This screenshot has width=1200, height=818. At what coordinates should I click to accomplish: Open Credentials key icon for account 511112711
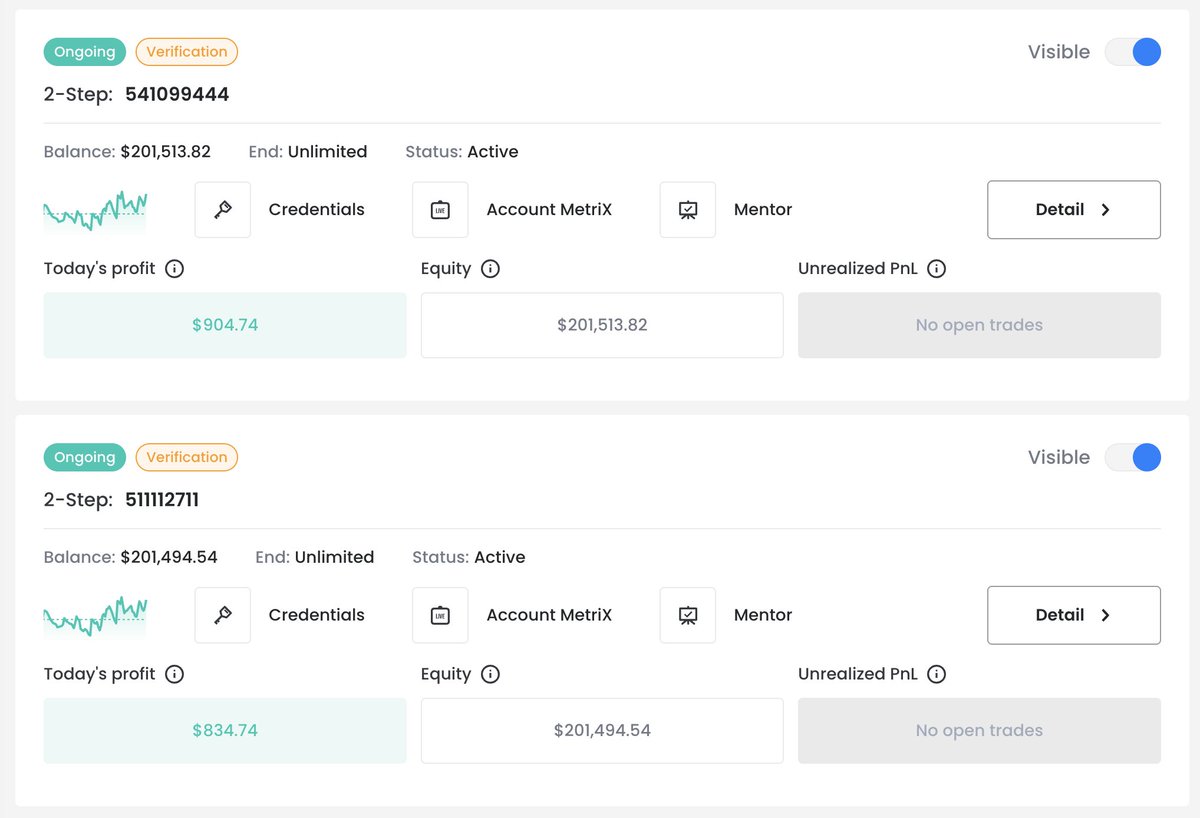click(222, 615)
